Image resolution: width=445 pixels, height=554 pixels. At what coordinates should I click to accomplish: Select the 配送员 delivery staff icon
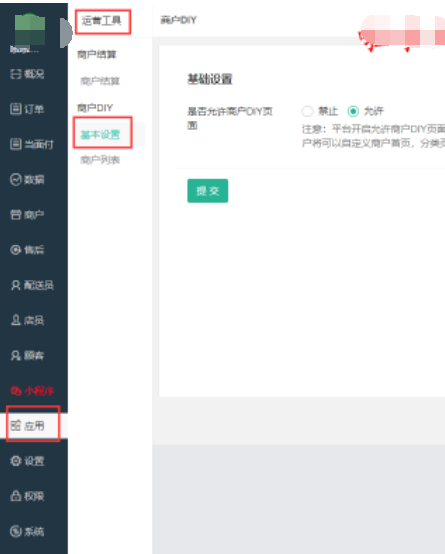16,285
